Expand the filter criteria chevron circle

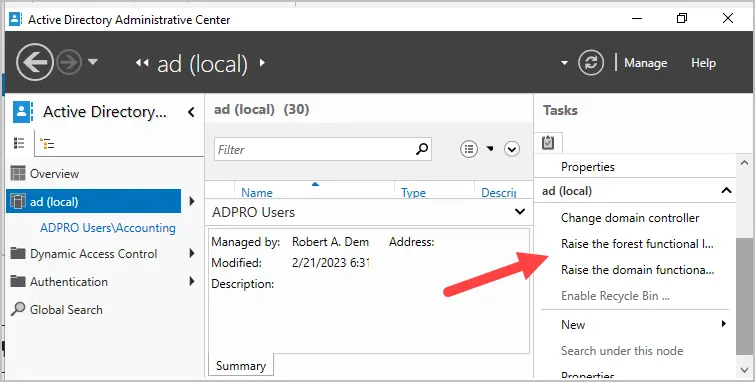512,149
